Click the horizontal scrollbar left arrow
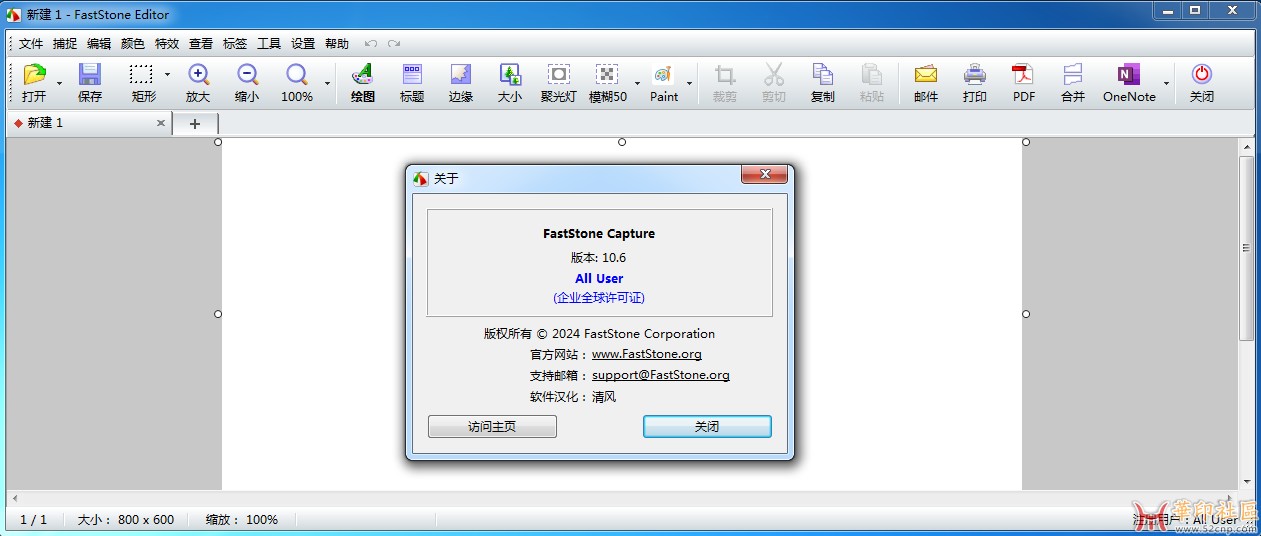Image resolution: width=1261 pixels, height=536 pixels. (14, 497)
